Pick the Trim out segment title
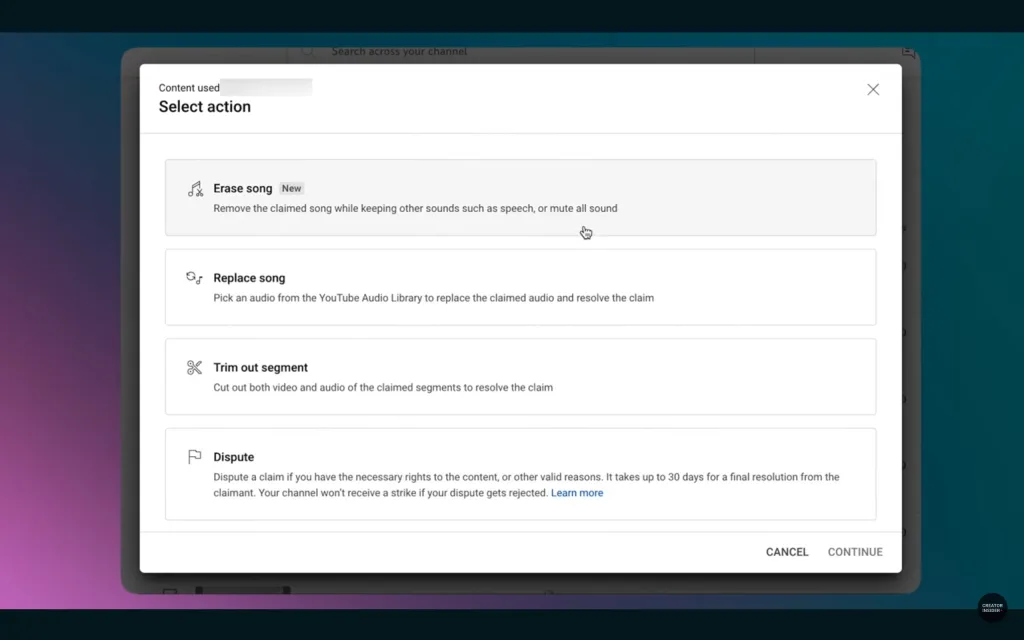 tap(261, 368)
